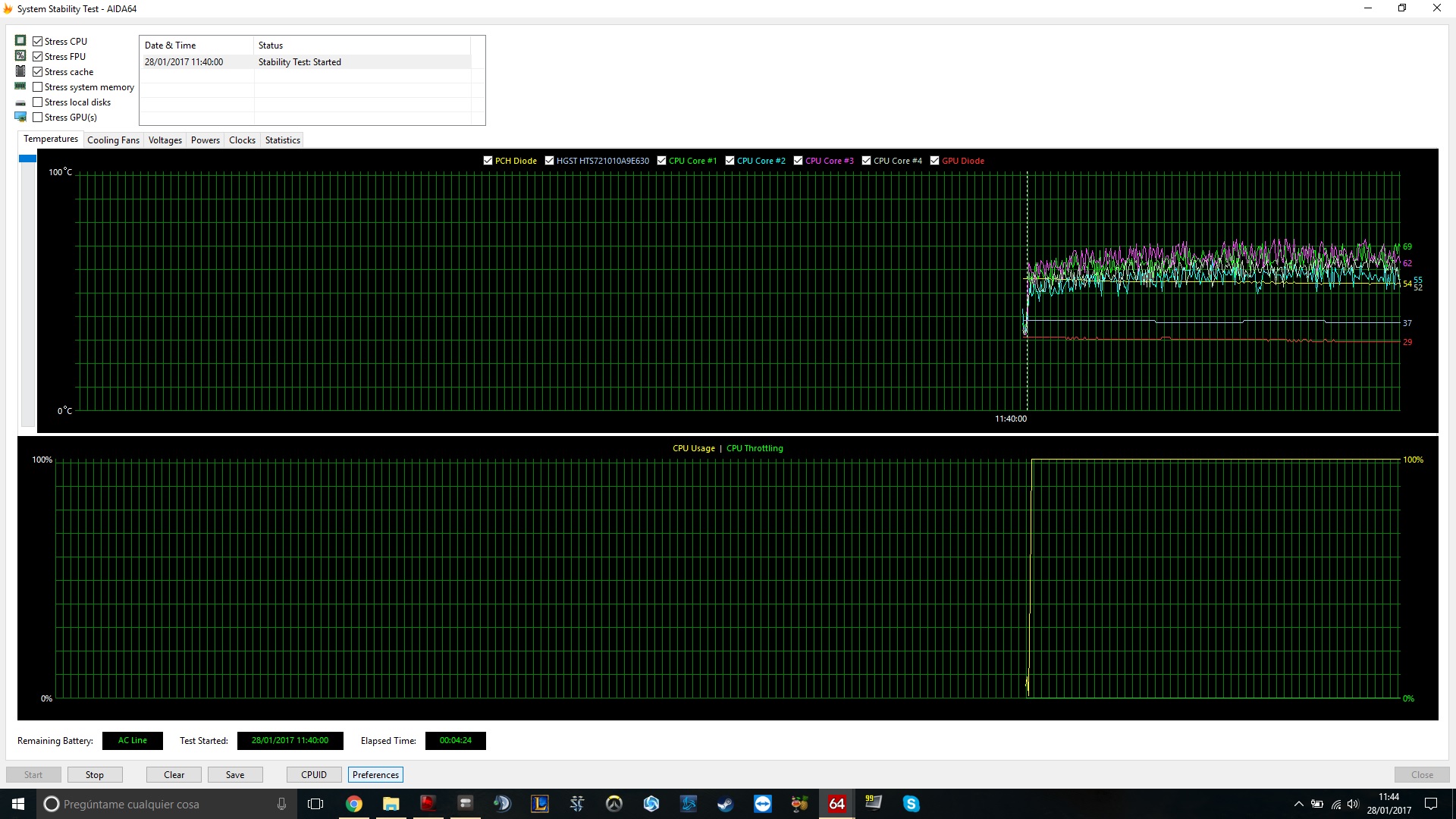Click the Clear button
Screen dimensions: 1456x819
[x=174, y=774]
